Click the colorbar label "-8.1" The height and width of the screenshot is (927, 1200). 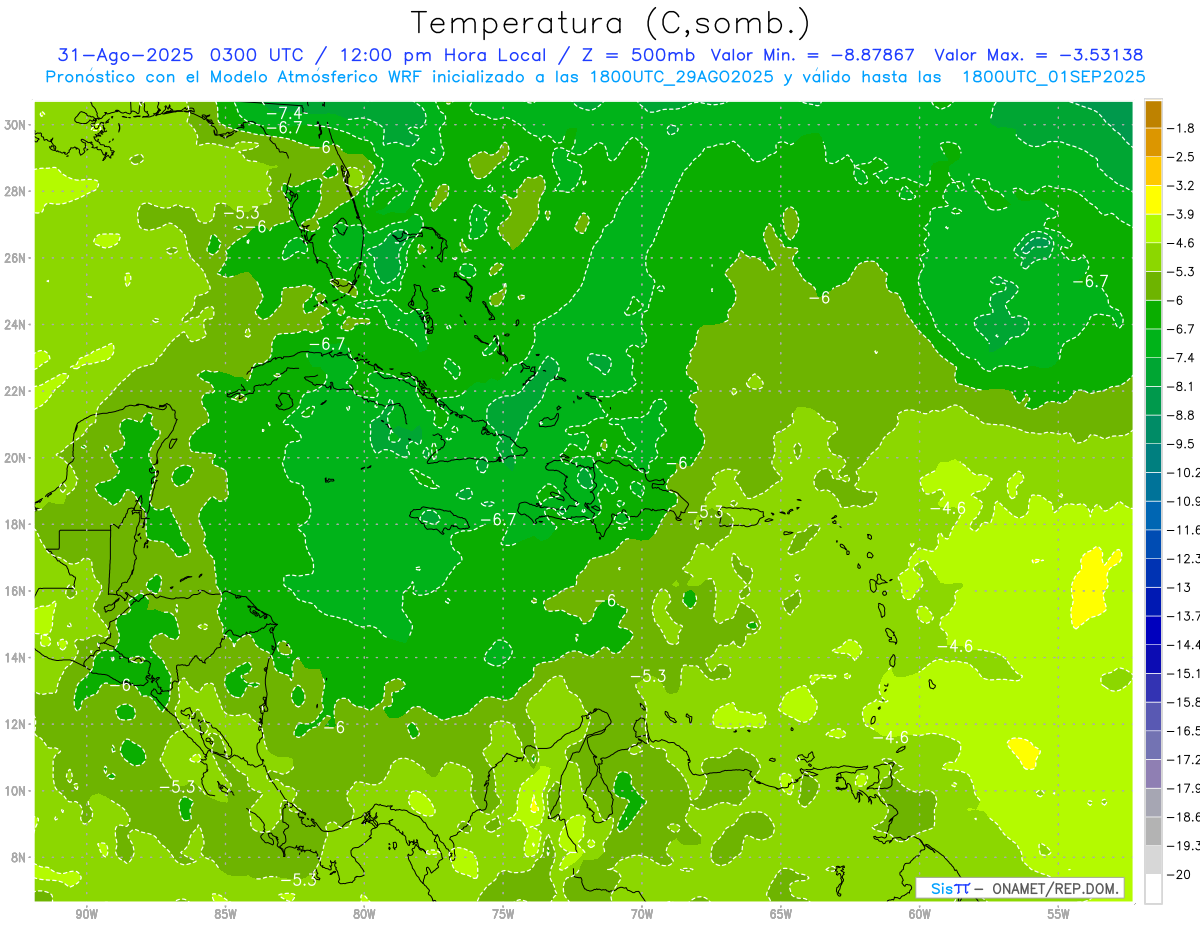pyautogui.click(x=1181, y=386)
